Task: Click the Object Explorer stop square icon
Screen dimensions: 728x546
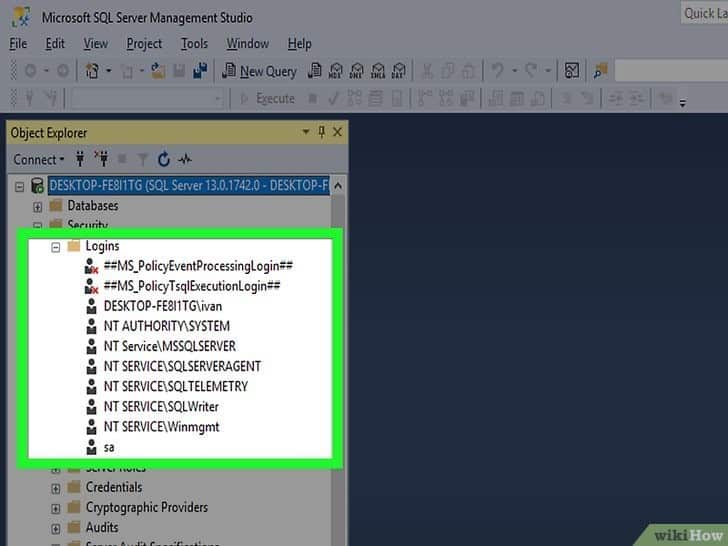Action: click(x=122, y=160)
